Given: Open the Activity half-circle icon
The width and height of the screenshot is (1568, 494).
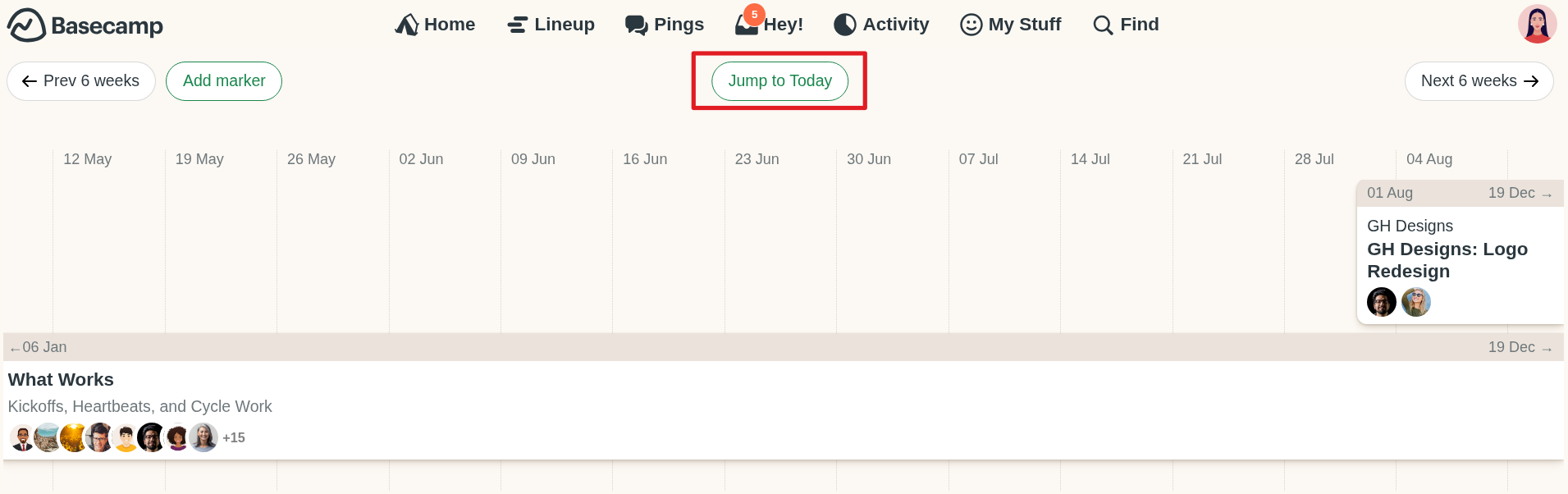Looking at the screenshot, I should point(844,25).
